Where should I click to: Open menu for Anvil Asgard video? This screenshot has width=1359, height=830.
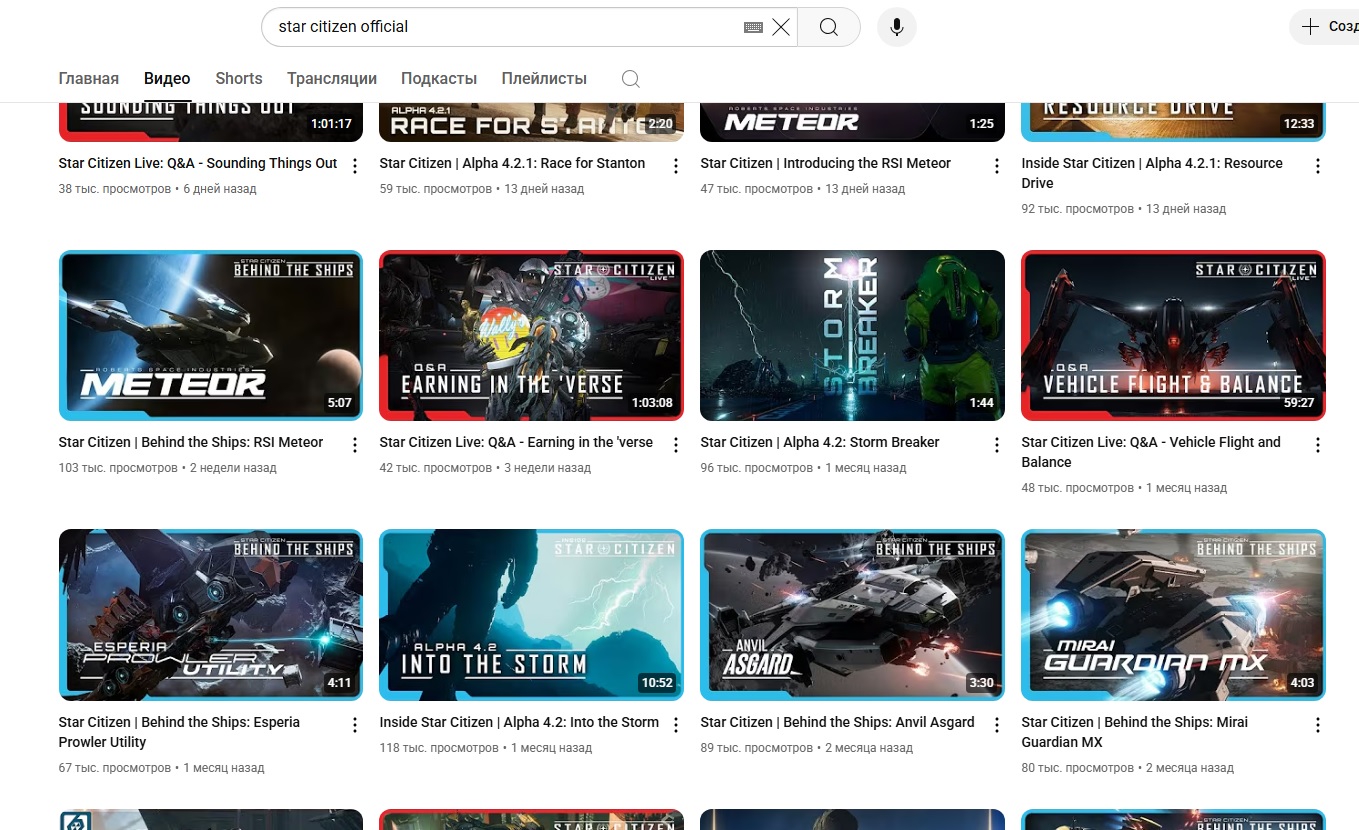click(x=997, y=726)
